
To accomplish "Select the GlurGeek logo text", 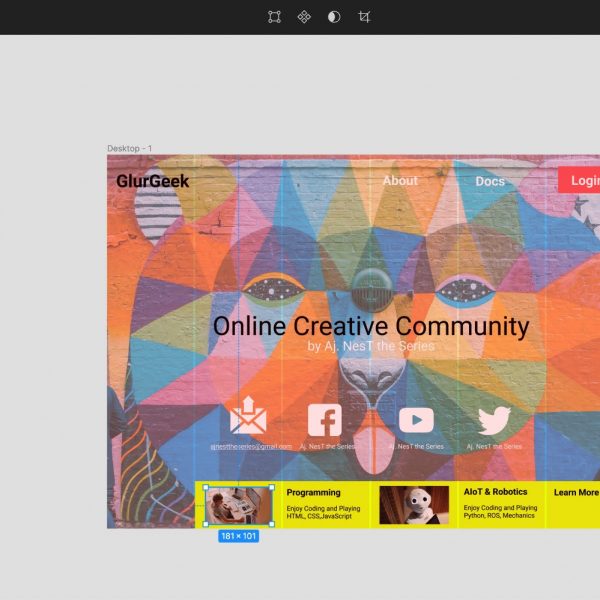I will pyautogui.click(x=152, y=181).
